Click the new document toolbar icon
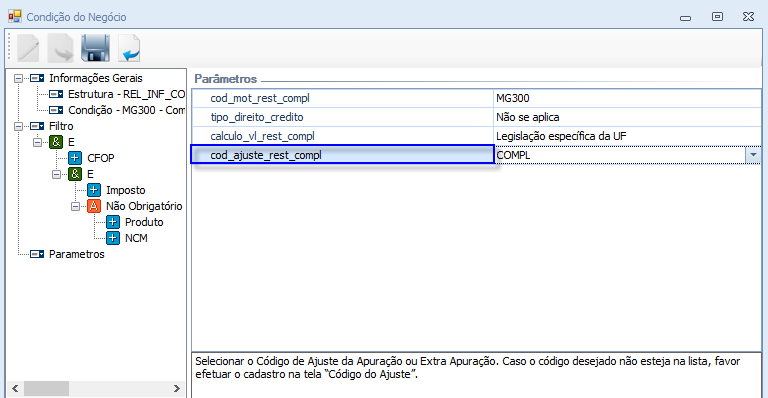 [28, 48]
